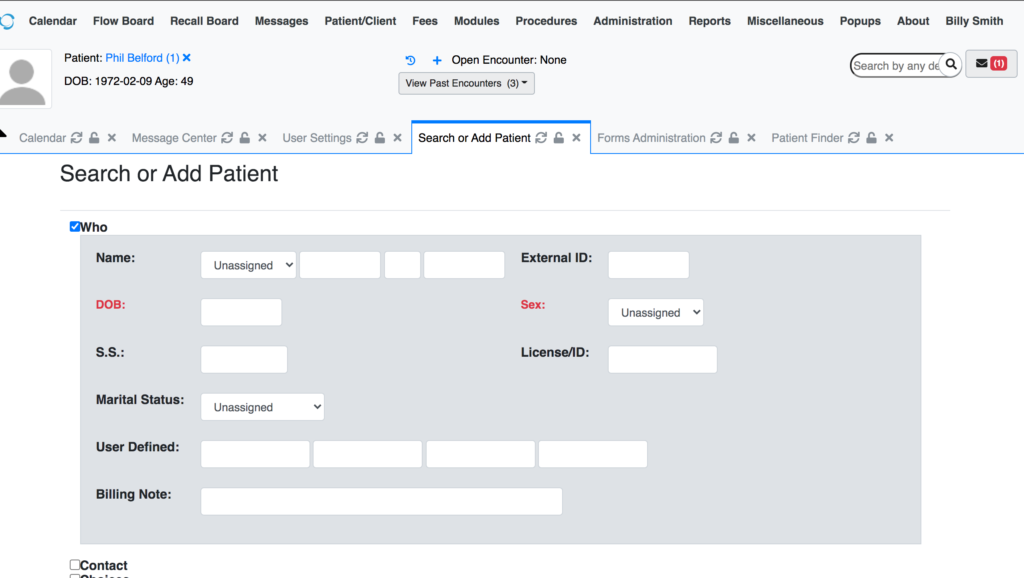Viewport: 1024px width, 578px height.
Task: Click the search magnifier icon
Action: pyautogui.click(x=951, y=64)
